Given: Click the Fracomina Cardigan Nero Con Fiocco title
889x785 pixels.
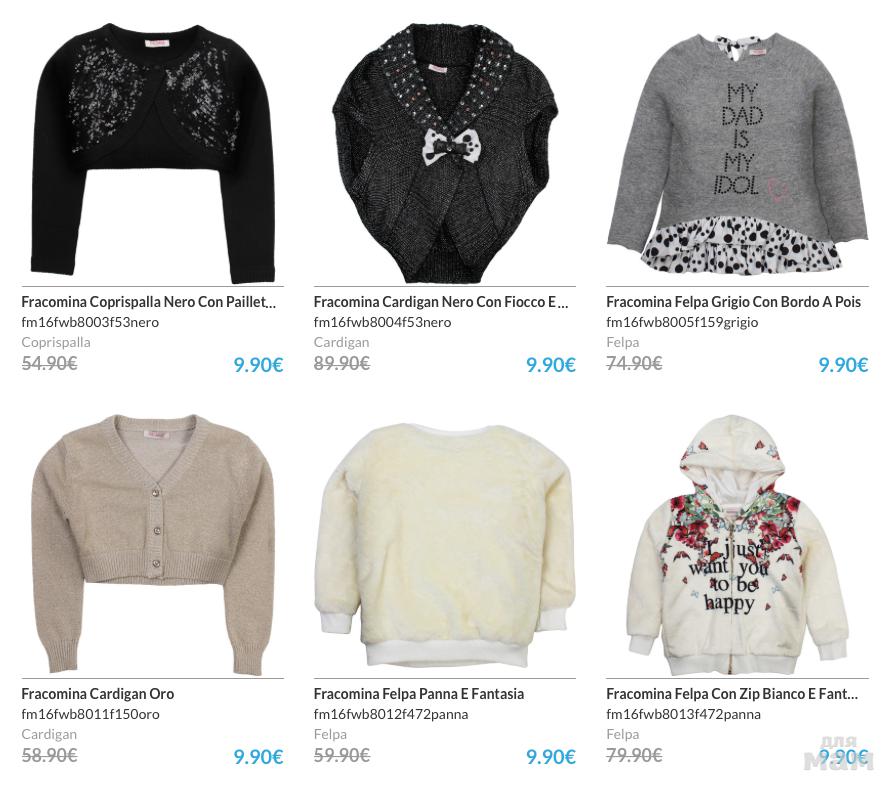Looking at the screenshot, I should pyautogui.click(x=441, y=302).
